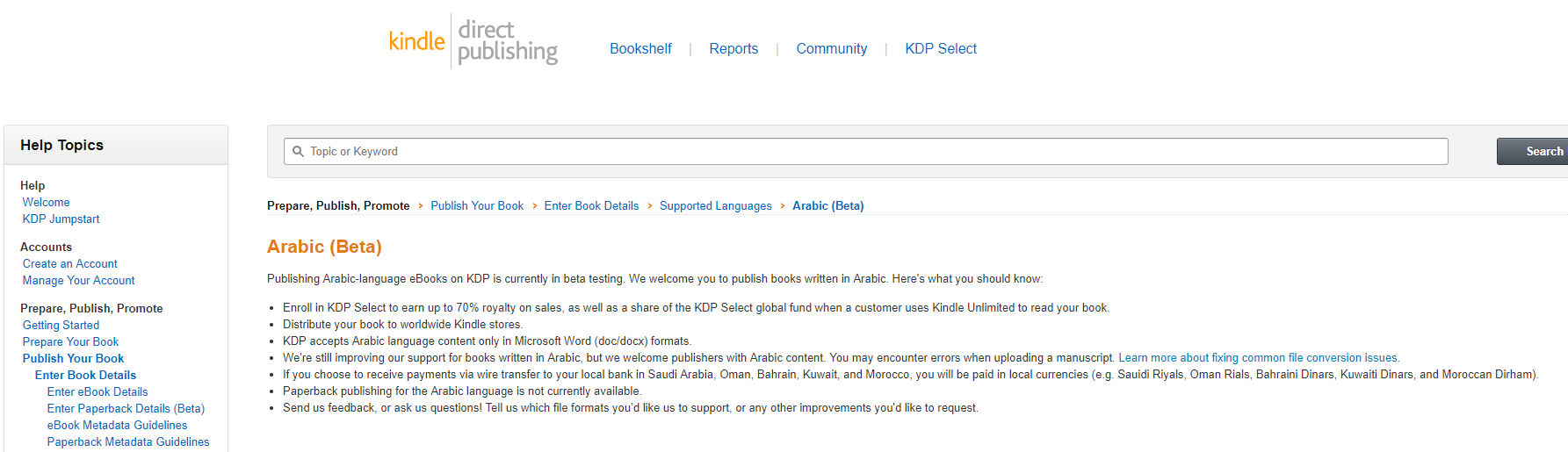Click the Search button
The height and width of the screenshot is (452, 1568).
1533,151
